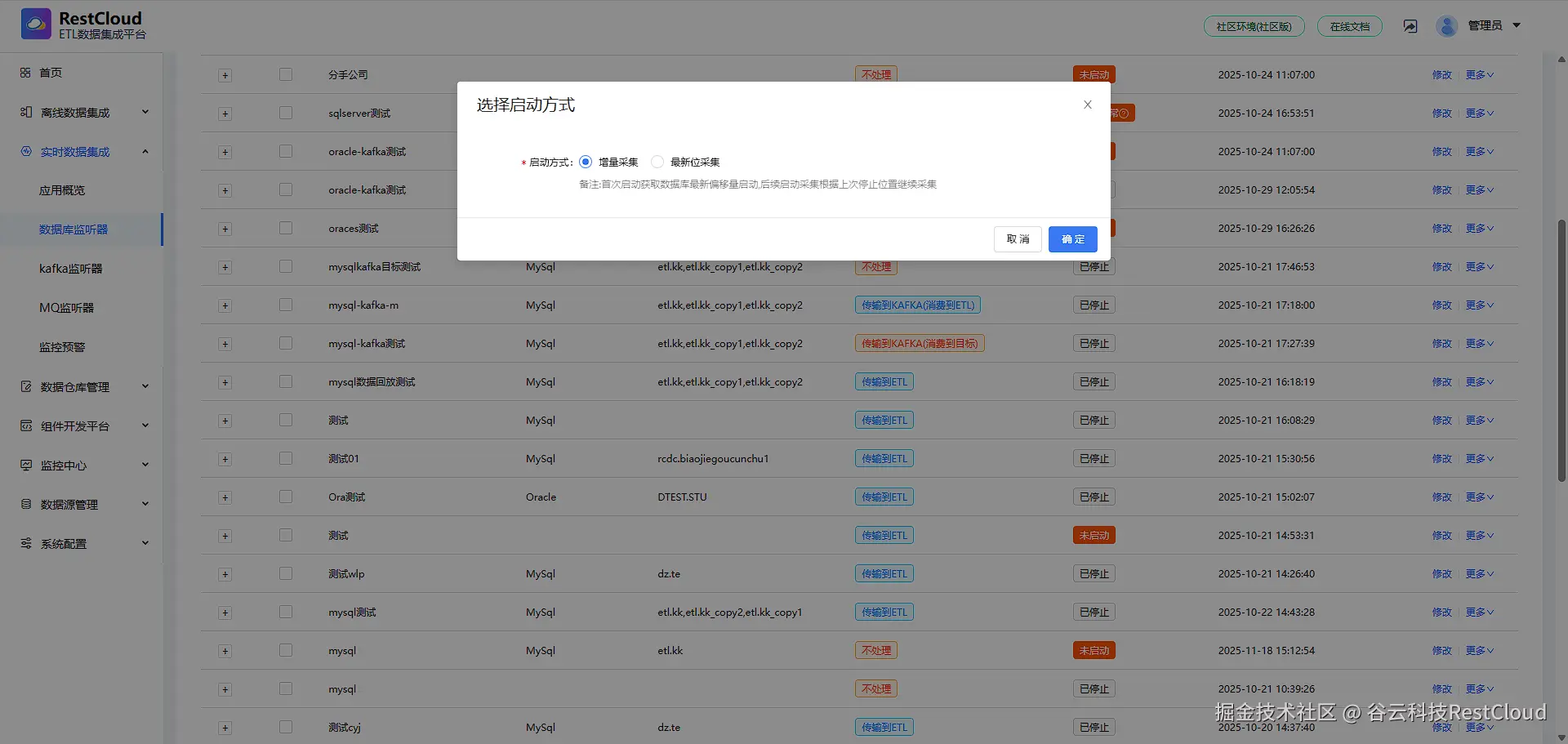
Task: Open the 管理员 user dropdown
Action: [1488, 25]
